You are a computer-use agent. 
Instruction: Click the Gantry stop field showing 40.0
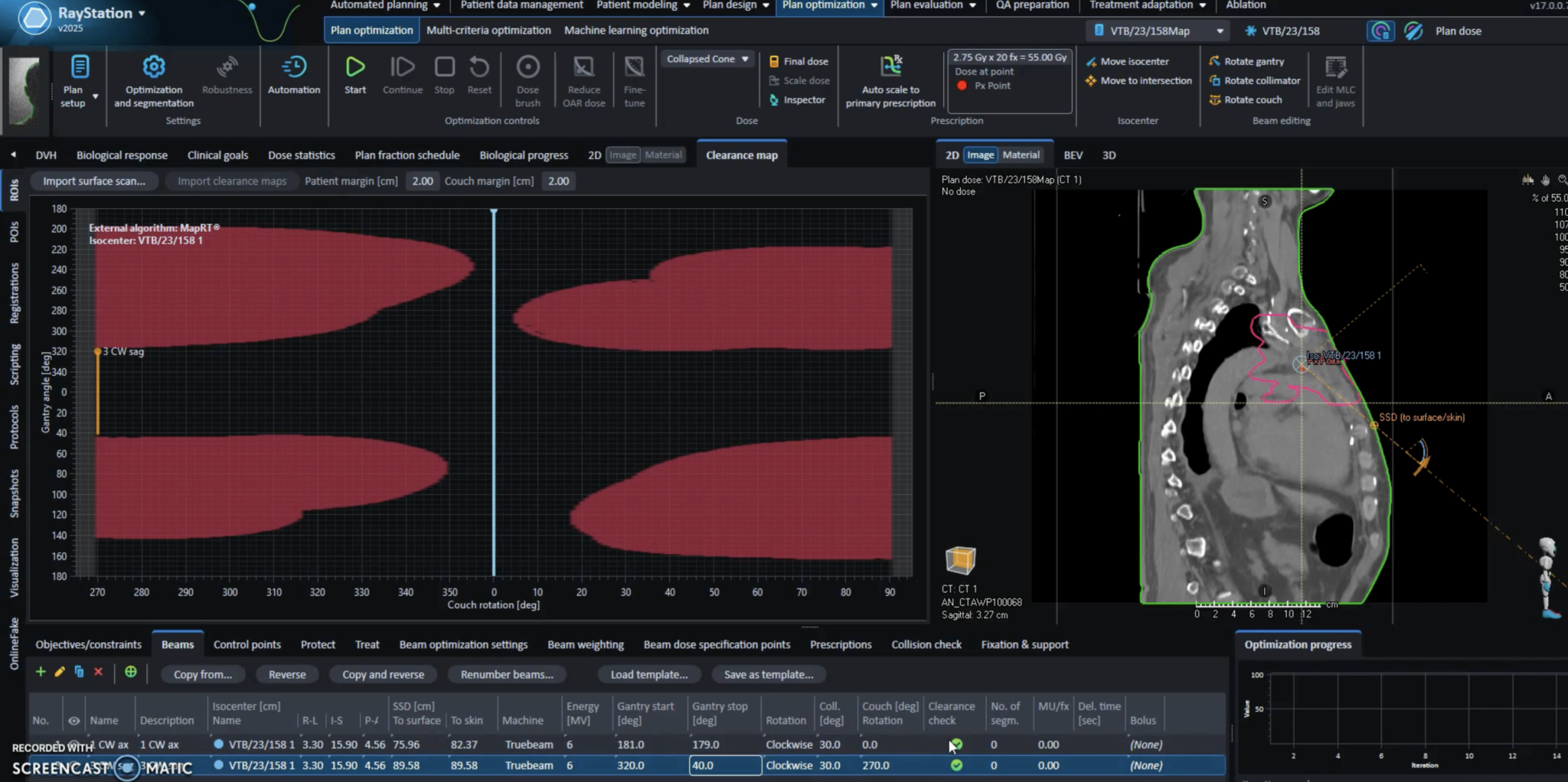tap(724, 765)
